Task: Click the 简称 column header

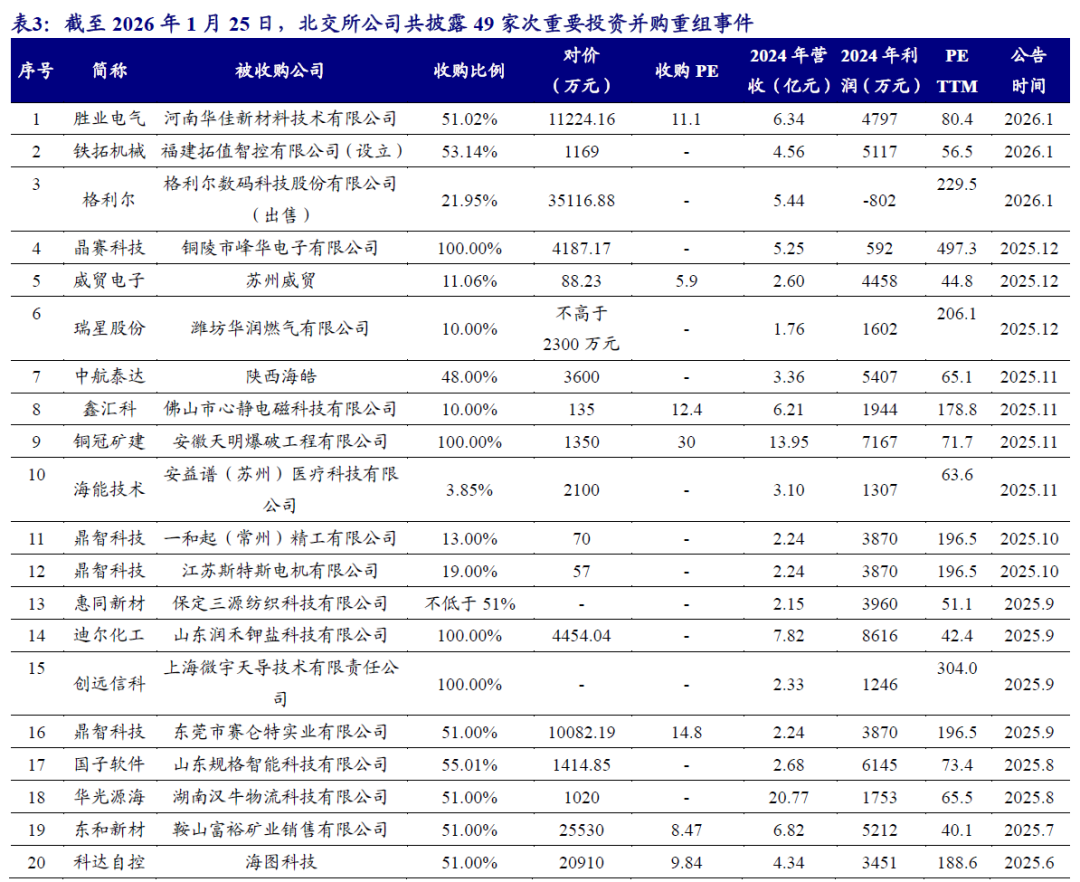Action: pyautogui.click(x=110, y=71)
